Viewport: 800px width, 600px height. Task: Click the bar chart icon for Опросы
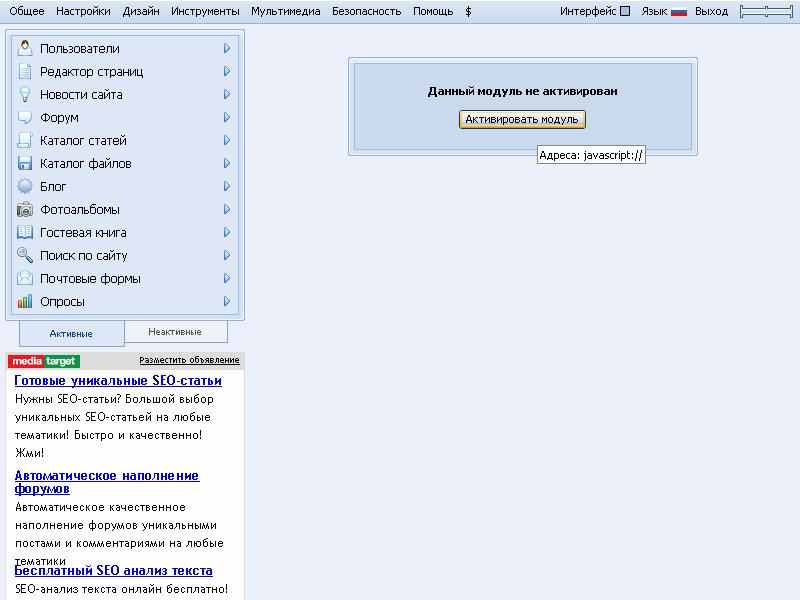tap(24, 301)
